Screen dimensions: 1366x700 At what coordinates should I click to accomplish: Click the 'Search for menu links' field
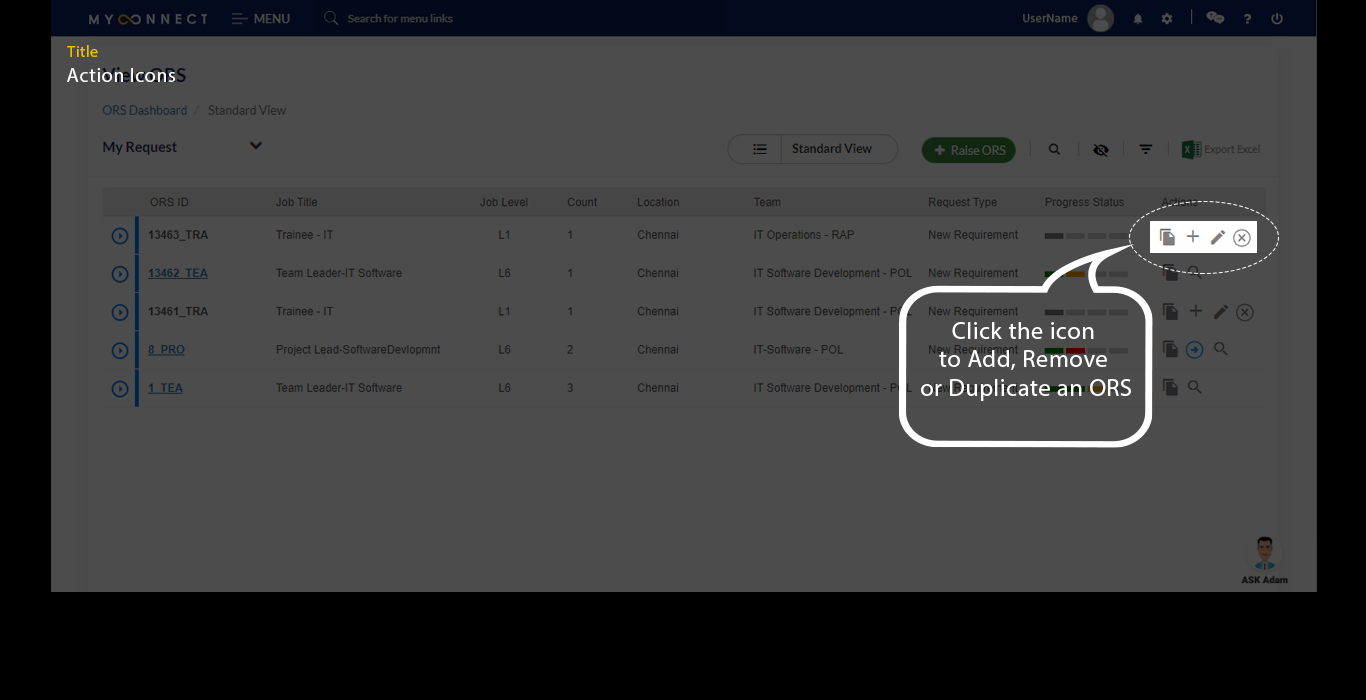(x=400, y=19)
